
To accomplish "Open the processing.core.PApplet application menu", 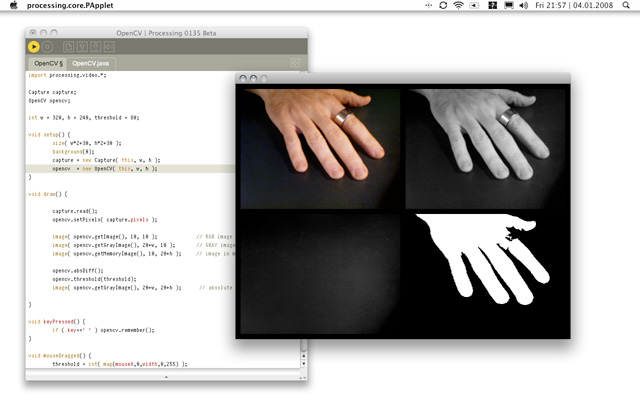I will pos(70,5).
